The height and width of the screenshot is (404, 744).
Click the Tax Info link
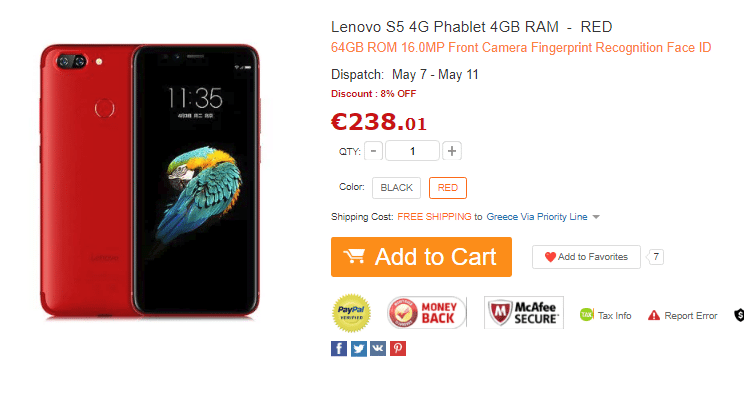click(614, 315)
